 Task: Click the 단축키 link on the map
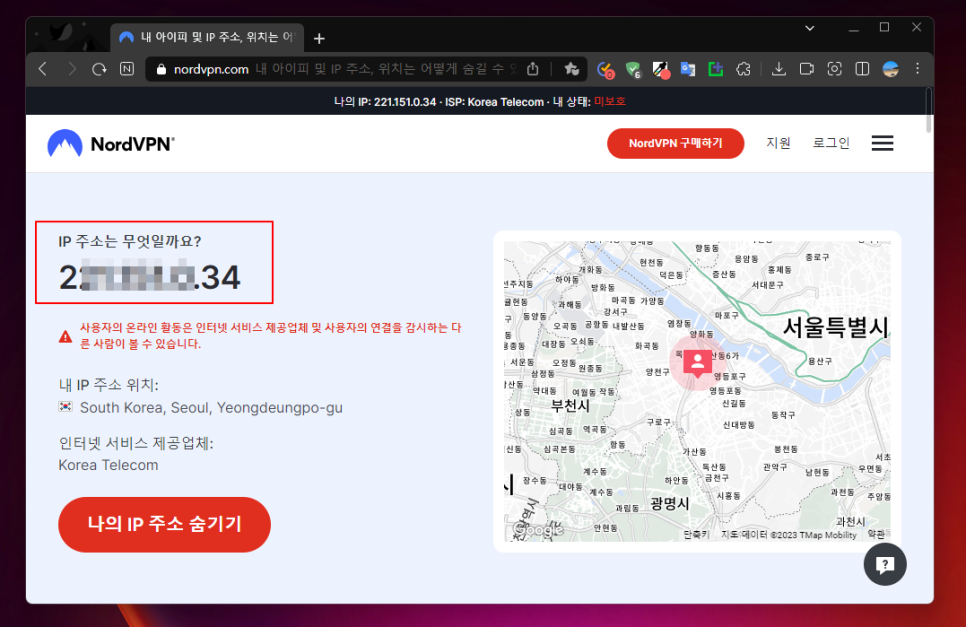696,535
